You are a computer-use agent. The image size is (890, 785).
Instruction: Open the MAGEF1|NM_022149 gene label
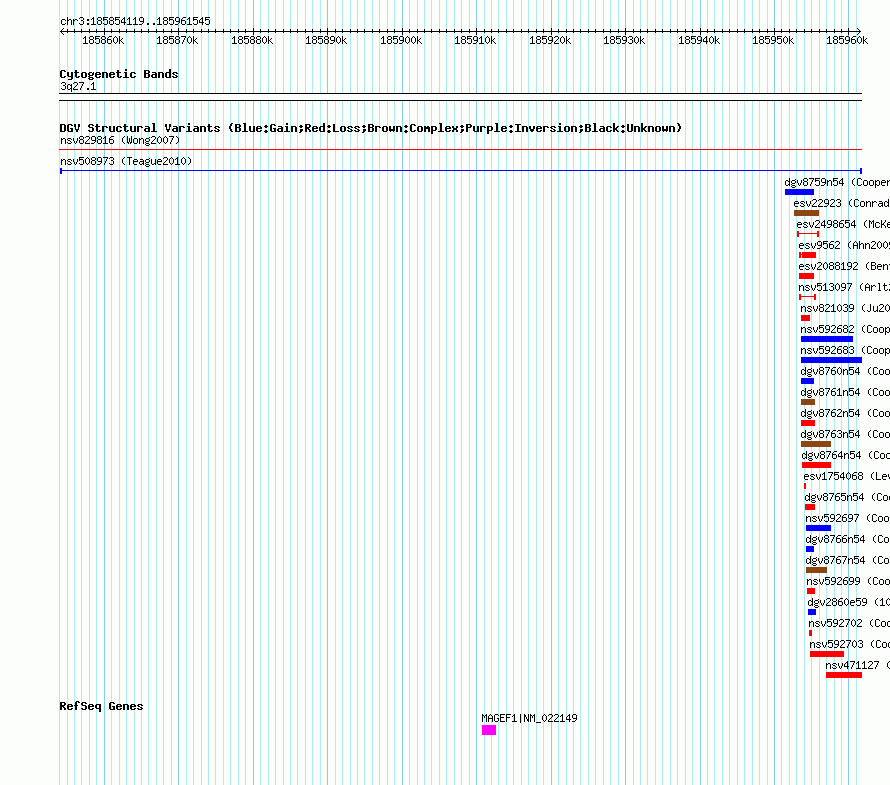[x=529, y=718]
